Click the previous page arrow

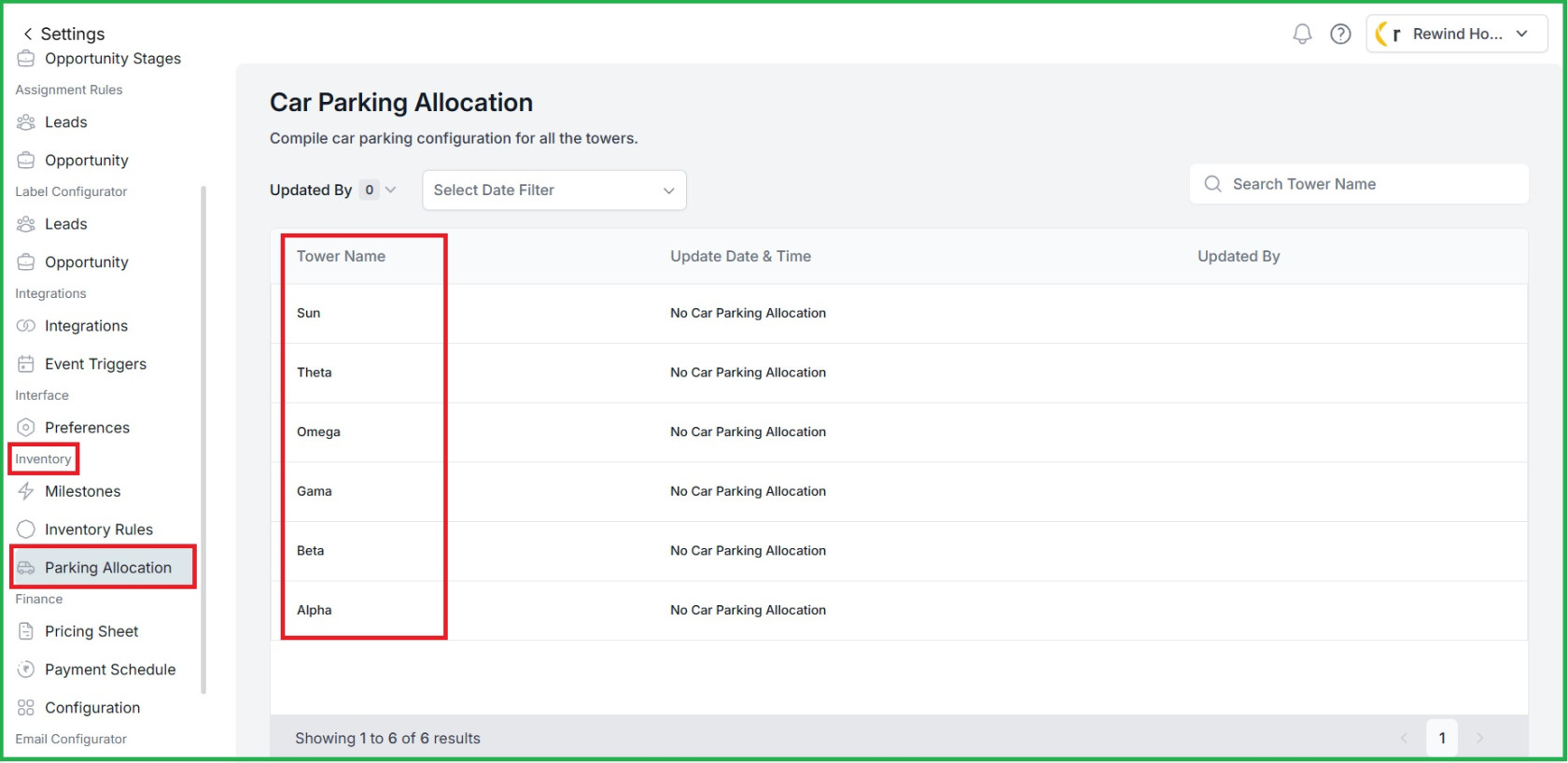click(1404, 738)
